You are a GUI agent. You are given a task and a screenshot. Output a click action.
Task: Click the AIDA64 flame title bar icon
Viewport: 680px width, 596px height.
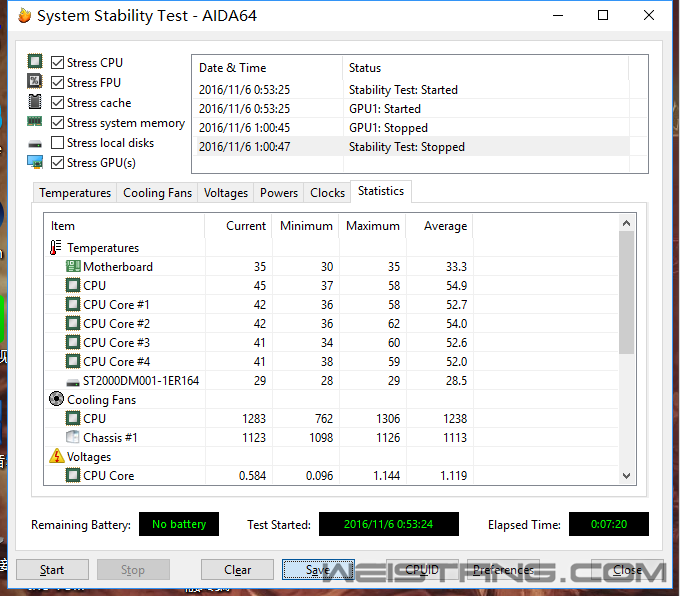25,16
